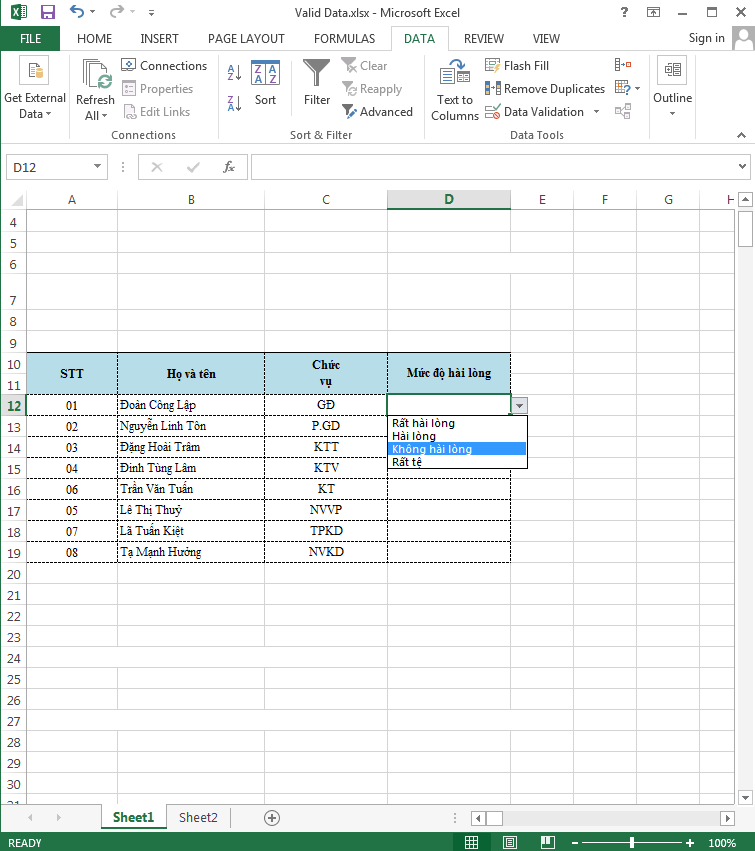Zoom out with minus button
This screenshot has height=851, width=755.
575,842
